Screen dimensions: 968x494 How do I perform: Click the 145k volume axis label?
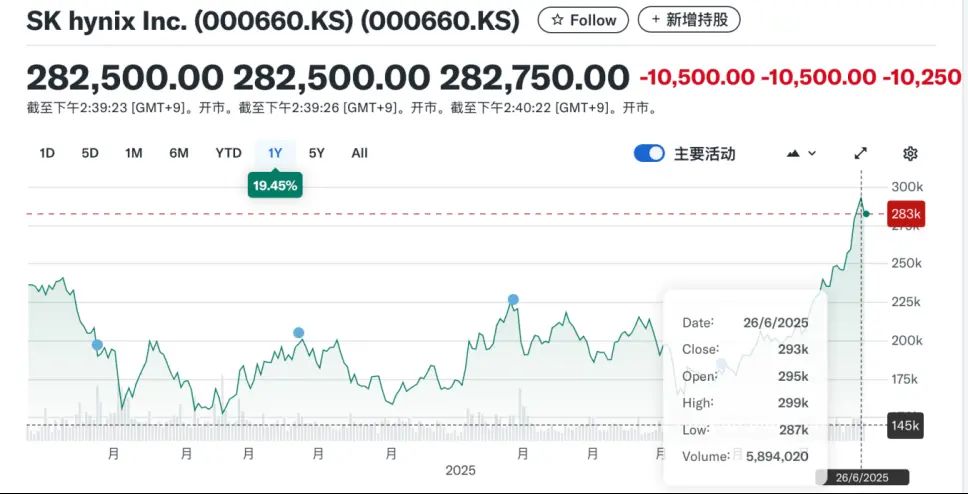click(906, 426)
